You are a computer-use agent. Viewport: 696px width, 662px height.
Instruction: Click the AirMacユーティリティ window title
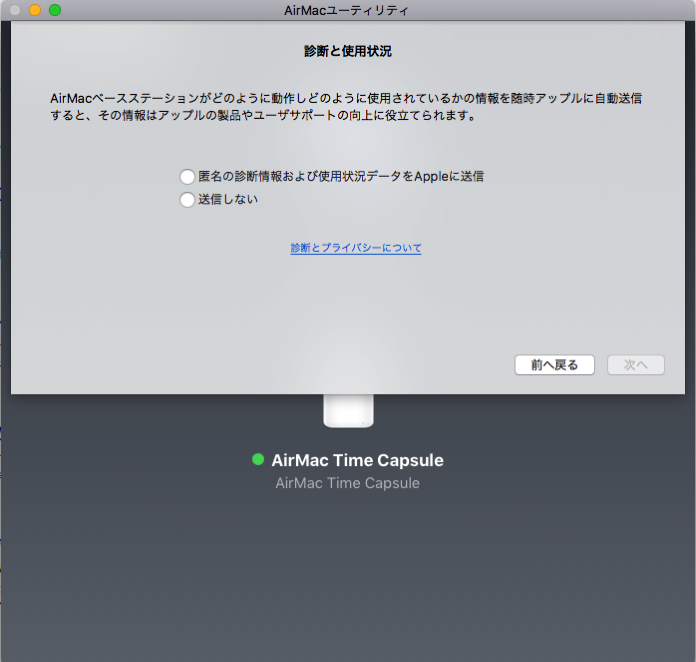tap(346, 10)
